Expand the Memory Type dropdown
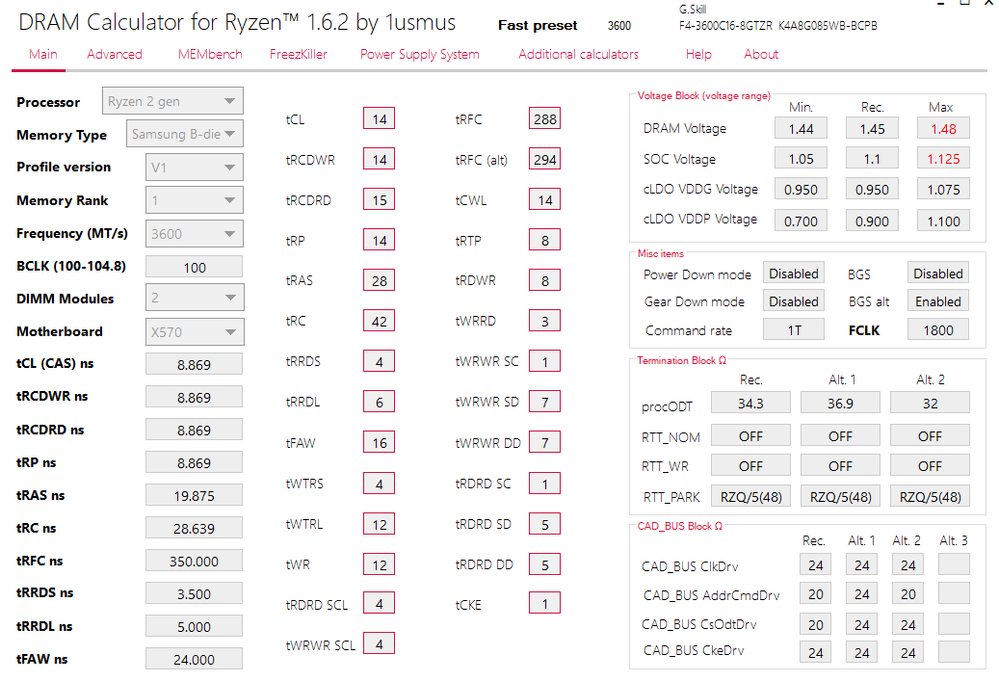 185,134
